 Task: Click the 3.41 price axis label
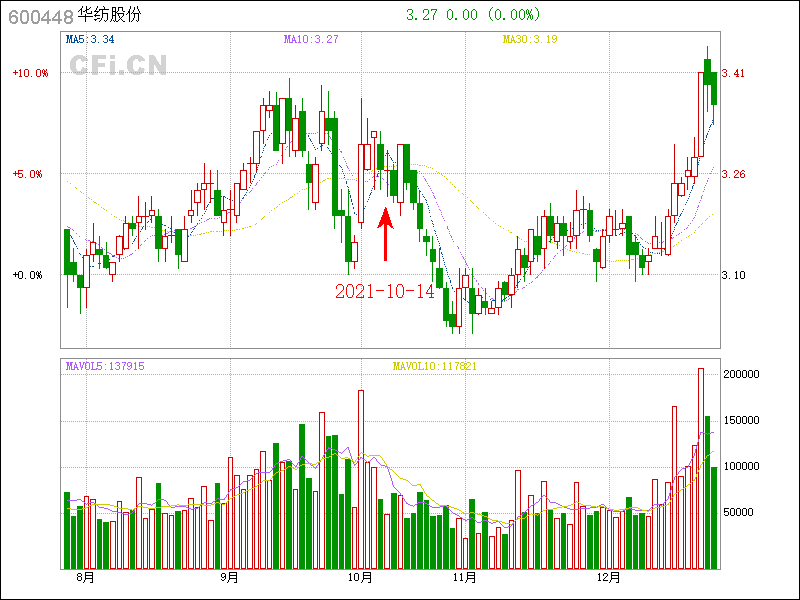click(734, 73)
